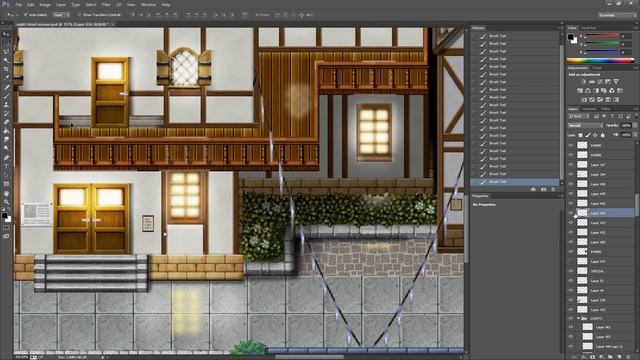
Task: Add a Curves adjustment
Action: tap(600, 82)
